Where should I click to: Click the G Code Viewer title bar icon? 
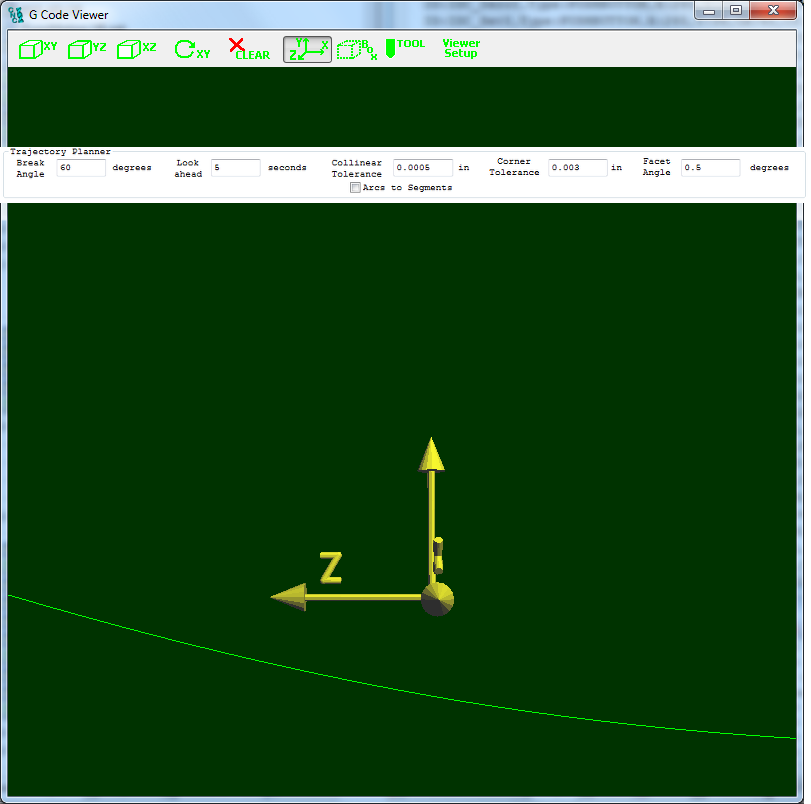(x=16, y=14)
